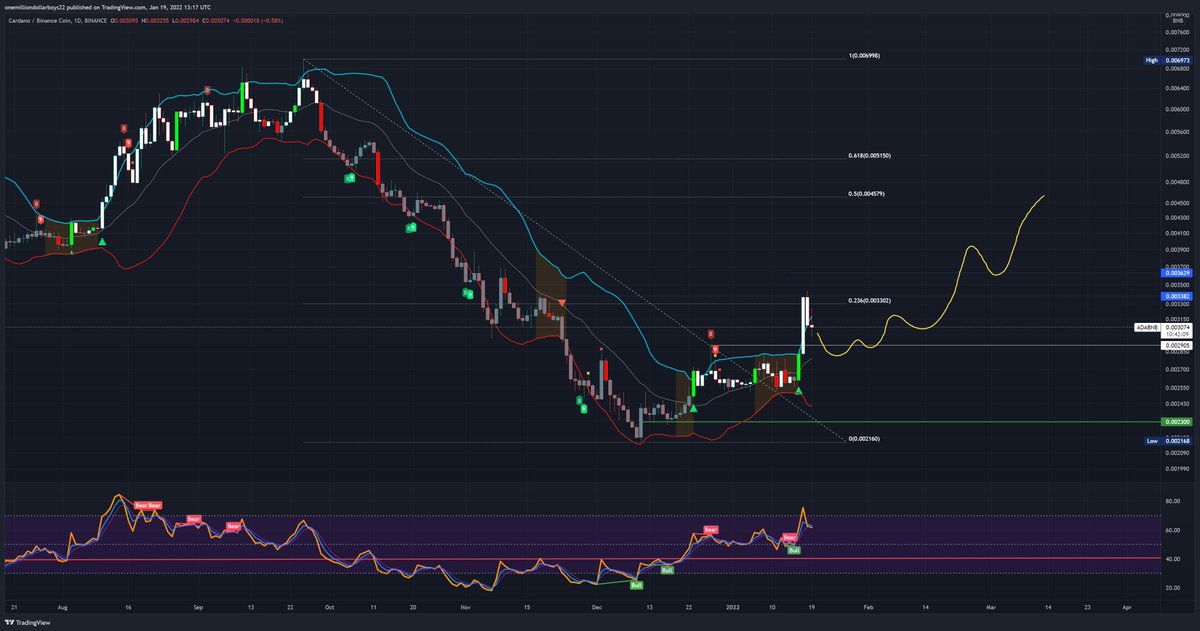The height and width of the screenshot is (631, 1200).
Task: Click the Feb label on the time axis
Action: click(x=866, y=607)
